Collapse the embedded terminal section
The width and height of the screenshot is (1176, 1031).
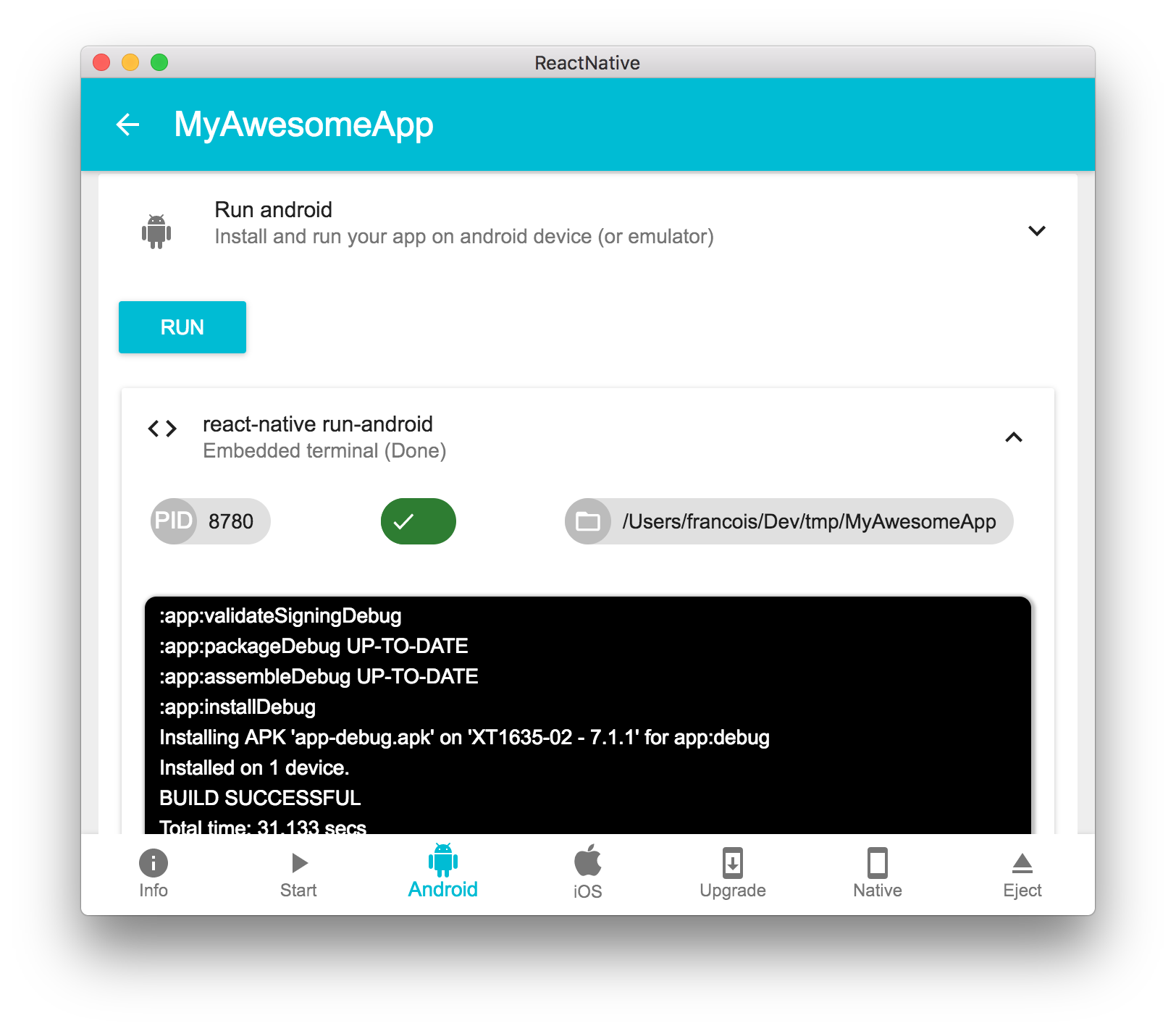tap(1014, 437)
